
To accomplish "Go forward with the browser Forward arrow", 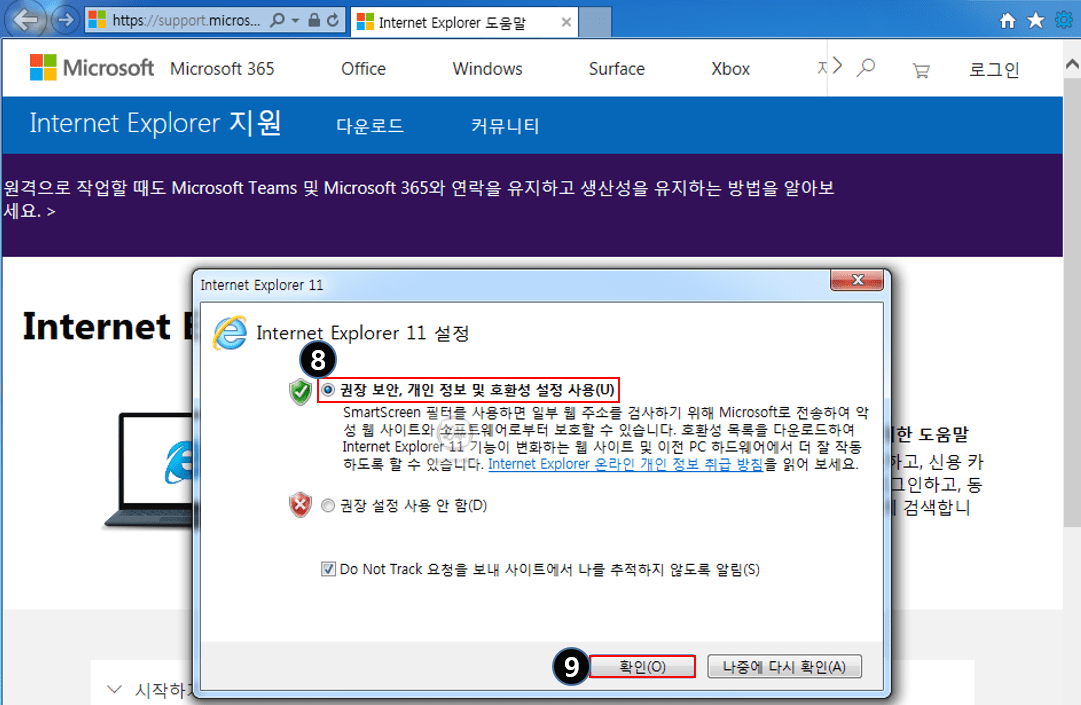I will point(65,20).
